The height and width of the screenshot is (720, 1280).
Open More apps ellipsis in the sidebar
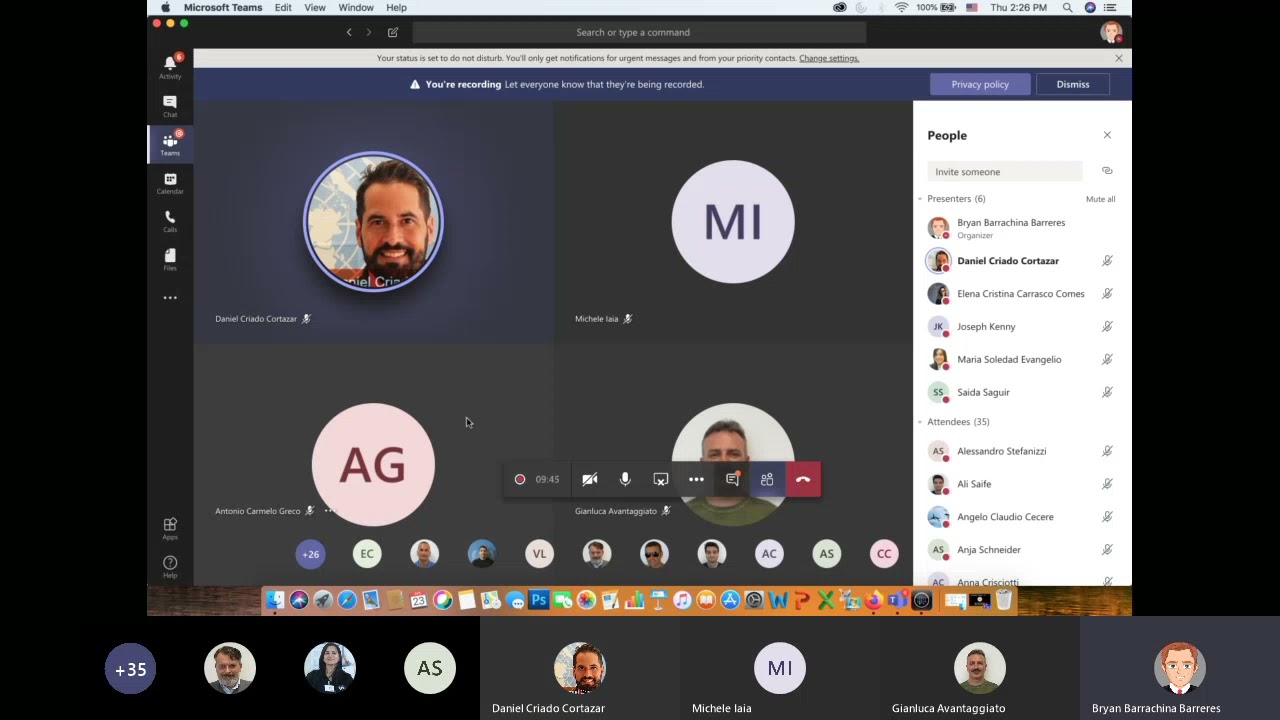pyautogui.click(x=170, y=298)
